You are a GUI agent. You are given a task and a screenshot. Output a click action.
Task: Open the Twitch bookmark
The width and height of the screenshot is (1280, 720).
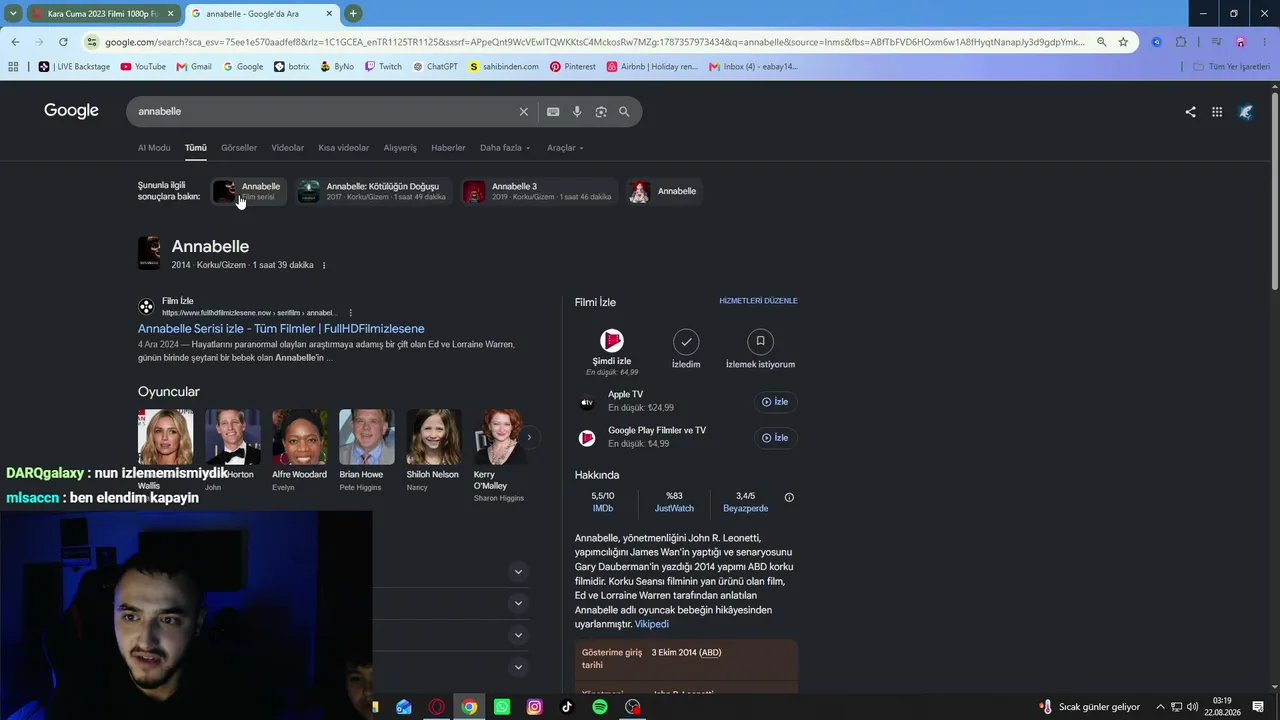[383, 67]
